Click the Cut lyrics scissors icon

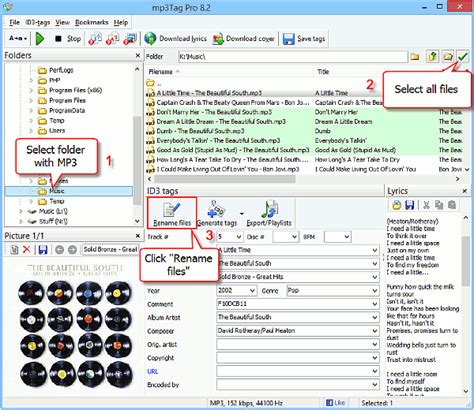(426, 205)
